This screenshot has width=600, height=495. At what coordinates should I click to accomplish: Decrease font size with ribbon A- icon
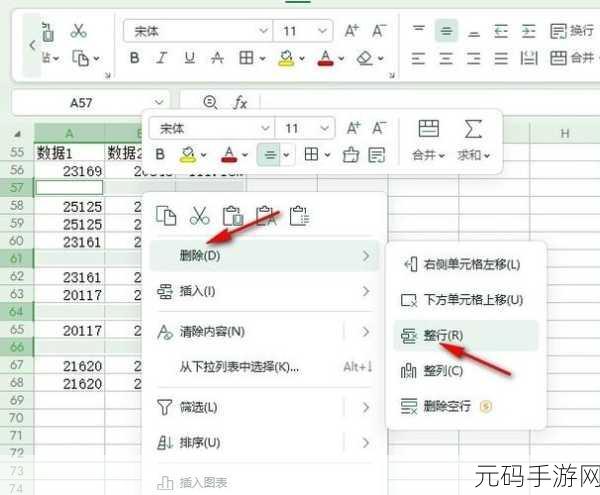pos(379,31)
